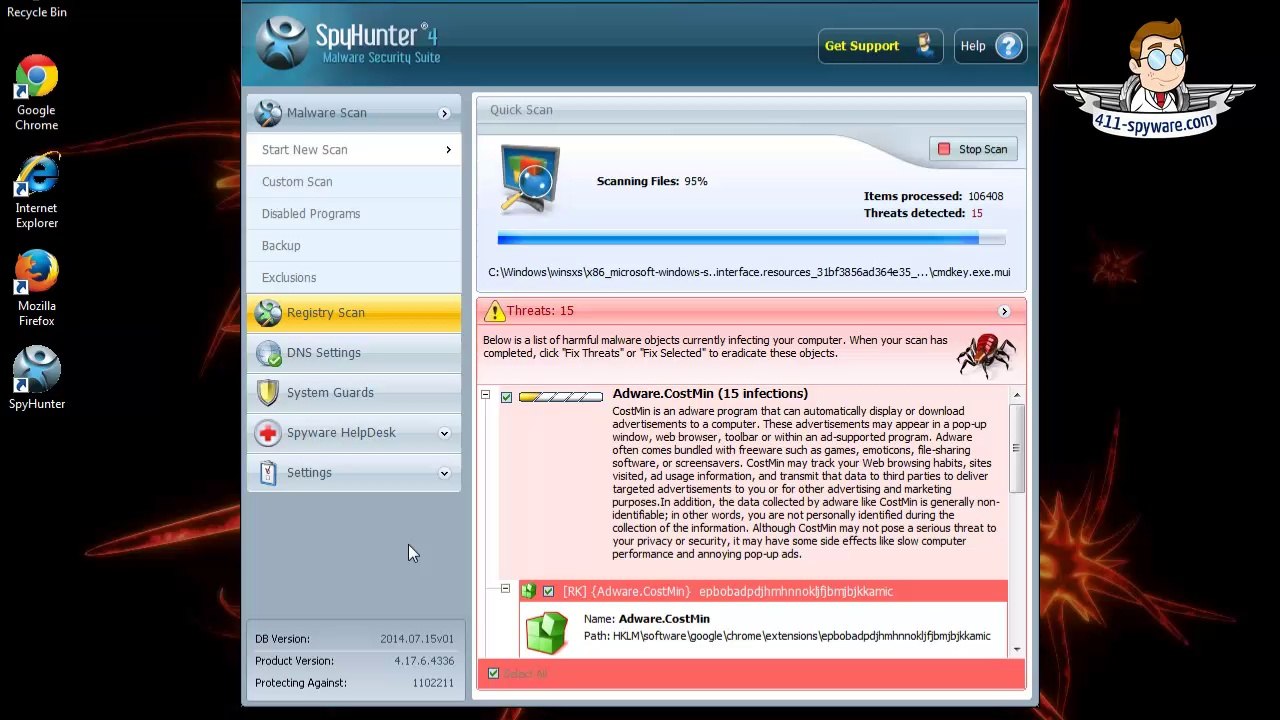Click the threat severity level bar
The width and height of the screenshot is (1280, 720).
(561, 397)
